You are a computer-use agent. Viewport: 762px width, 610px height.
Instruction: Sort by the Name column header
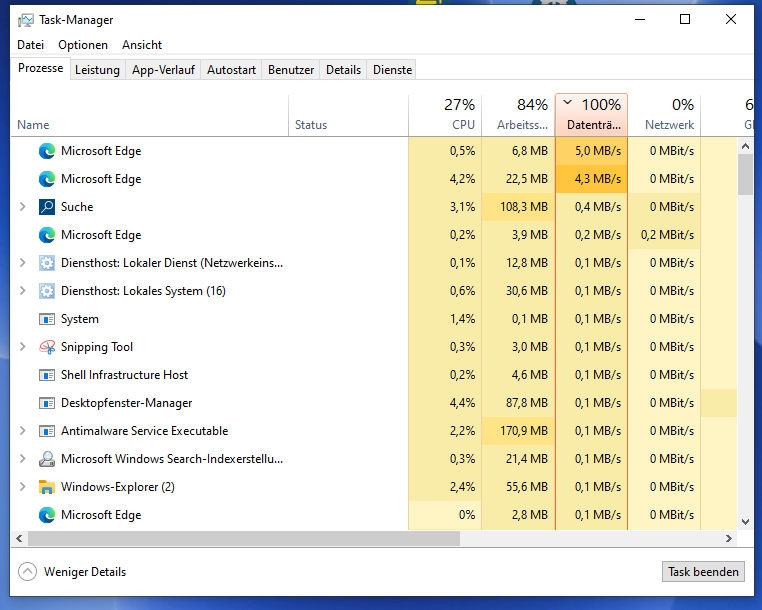(149, 115)
